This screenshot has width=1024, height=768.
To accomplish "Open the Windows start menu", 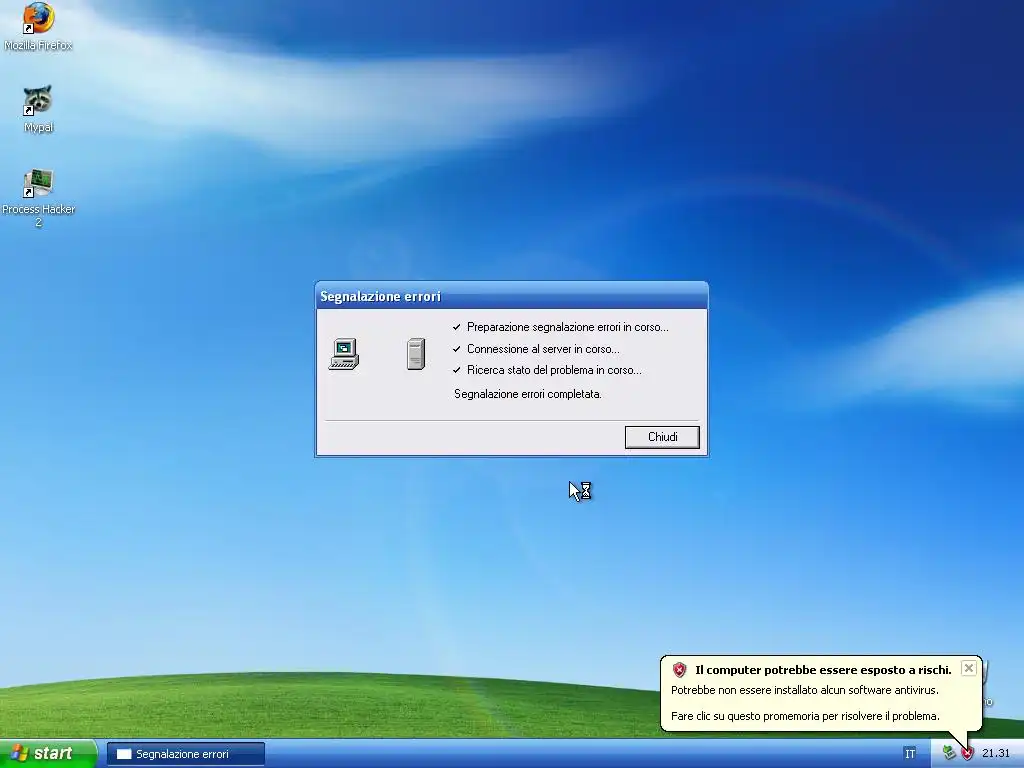I will click(48, 754).
